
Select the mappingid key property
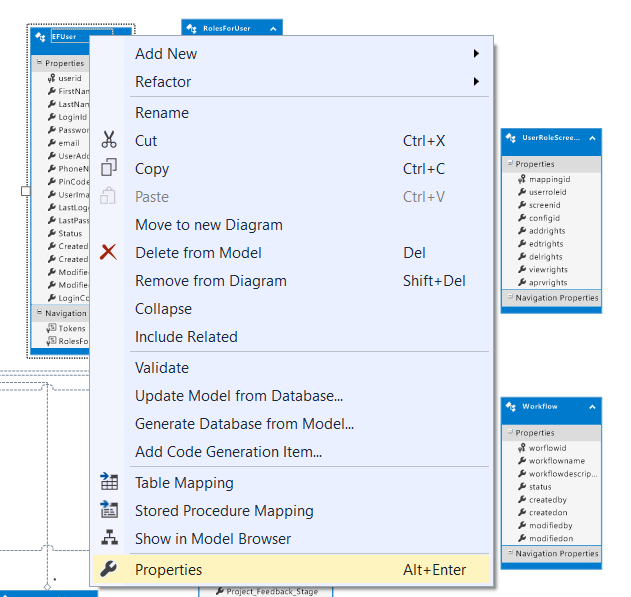coord(548,179)
